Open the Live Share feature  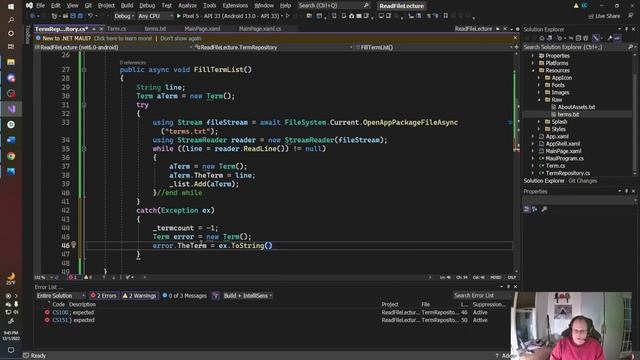(604, 16)
